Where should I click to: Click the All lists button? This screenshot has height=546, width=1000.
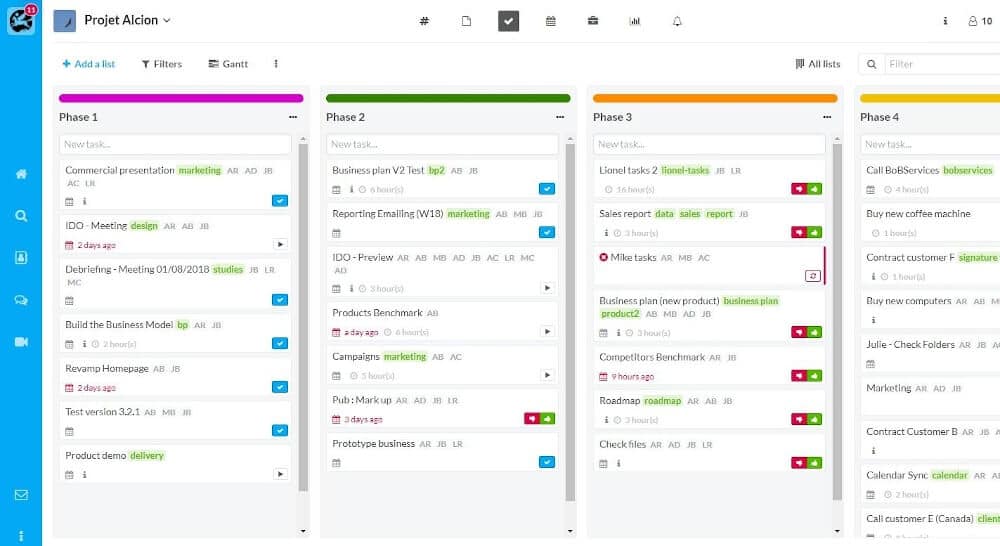click(817, 64)
